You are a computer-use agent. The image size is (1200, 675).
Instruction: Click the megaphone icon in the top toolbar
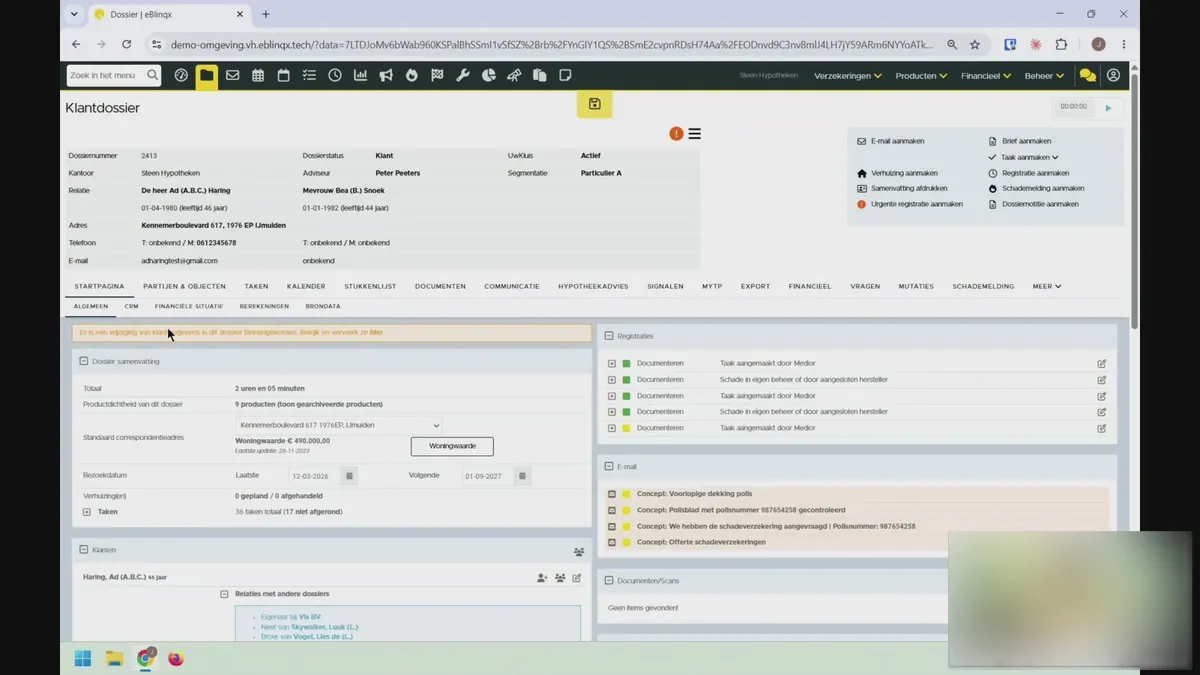tap(386, 75)
